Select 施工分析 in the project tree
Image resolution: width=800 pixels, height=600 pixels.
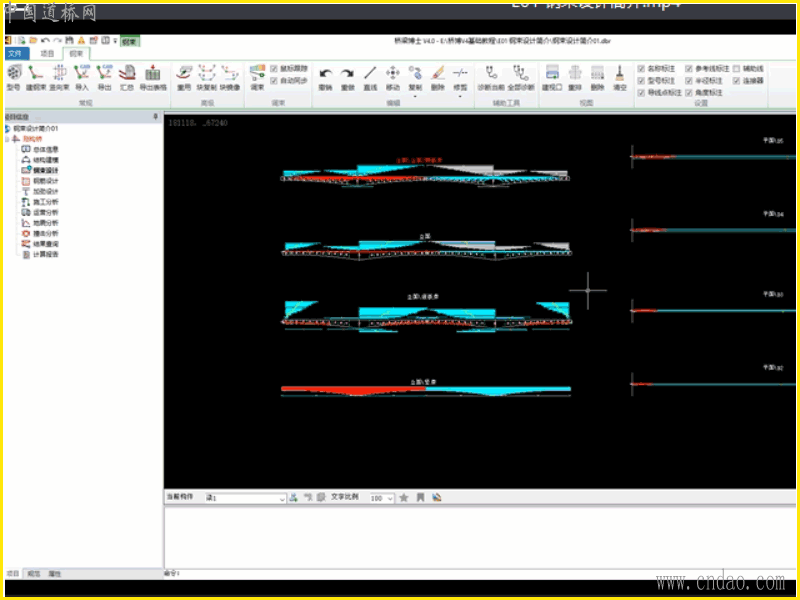tap(45, 202)
